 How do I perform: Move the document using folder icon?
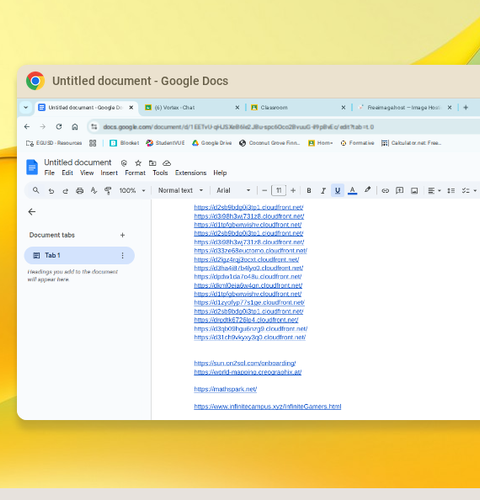click(152, 163)
